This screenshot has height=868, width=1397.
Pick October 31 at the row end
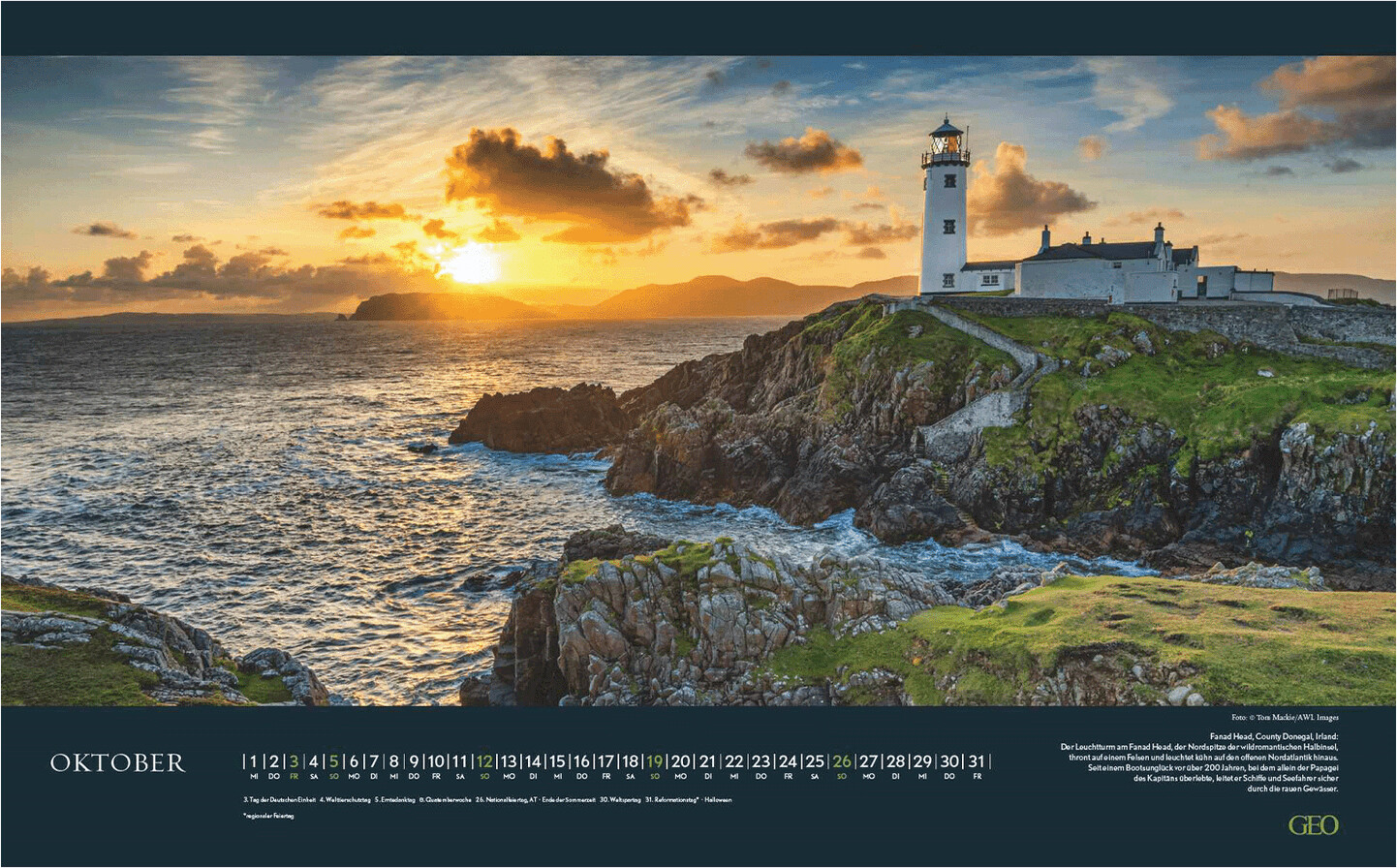tap(977, 762)
